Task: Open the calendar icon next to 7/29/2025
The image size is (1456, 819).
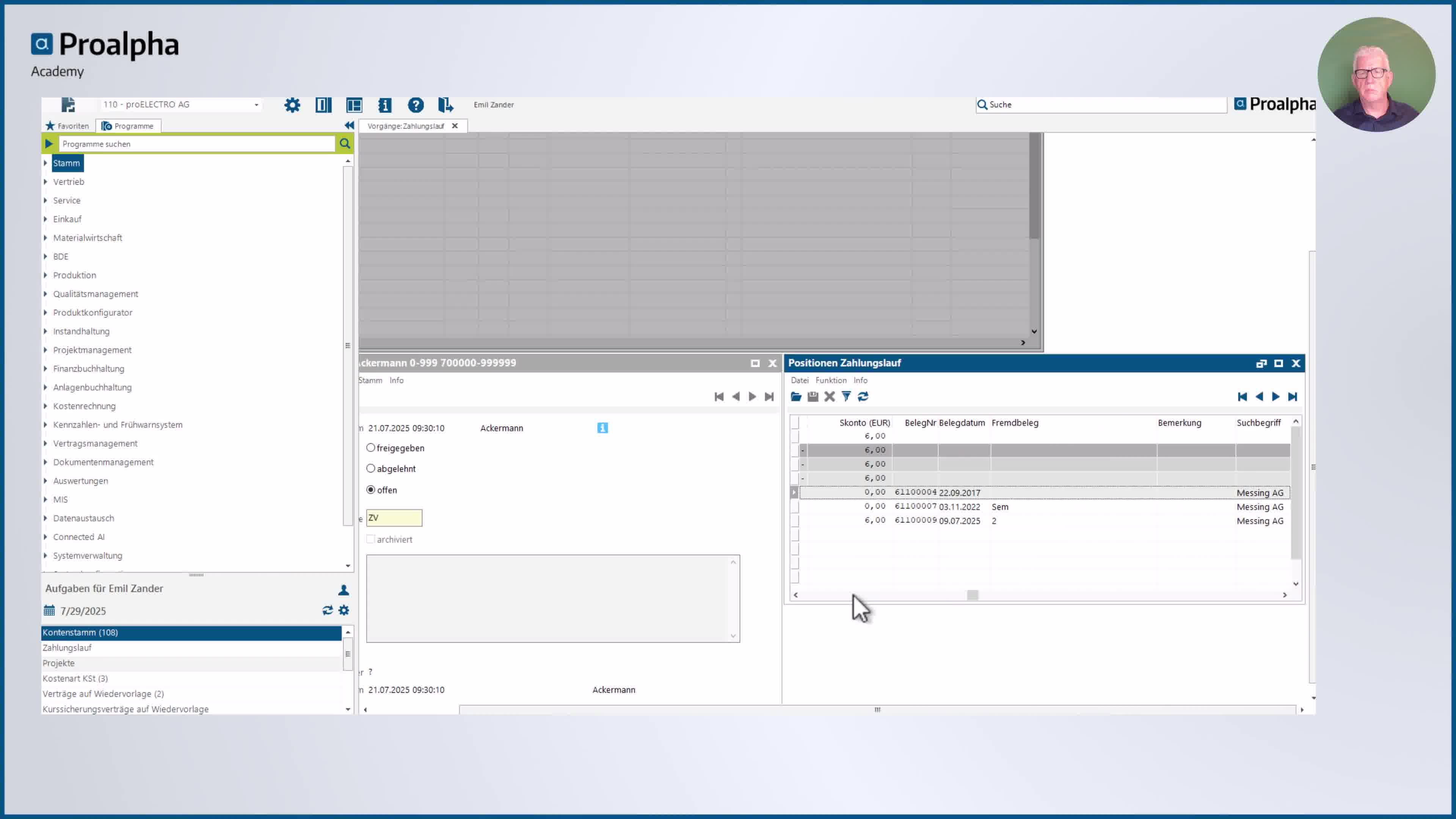Action: pos(49,610)
